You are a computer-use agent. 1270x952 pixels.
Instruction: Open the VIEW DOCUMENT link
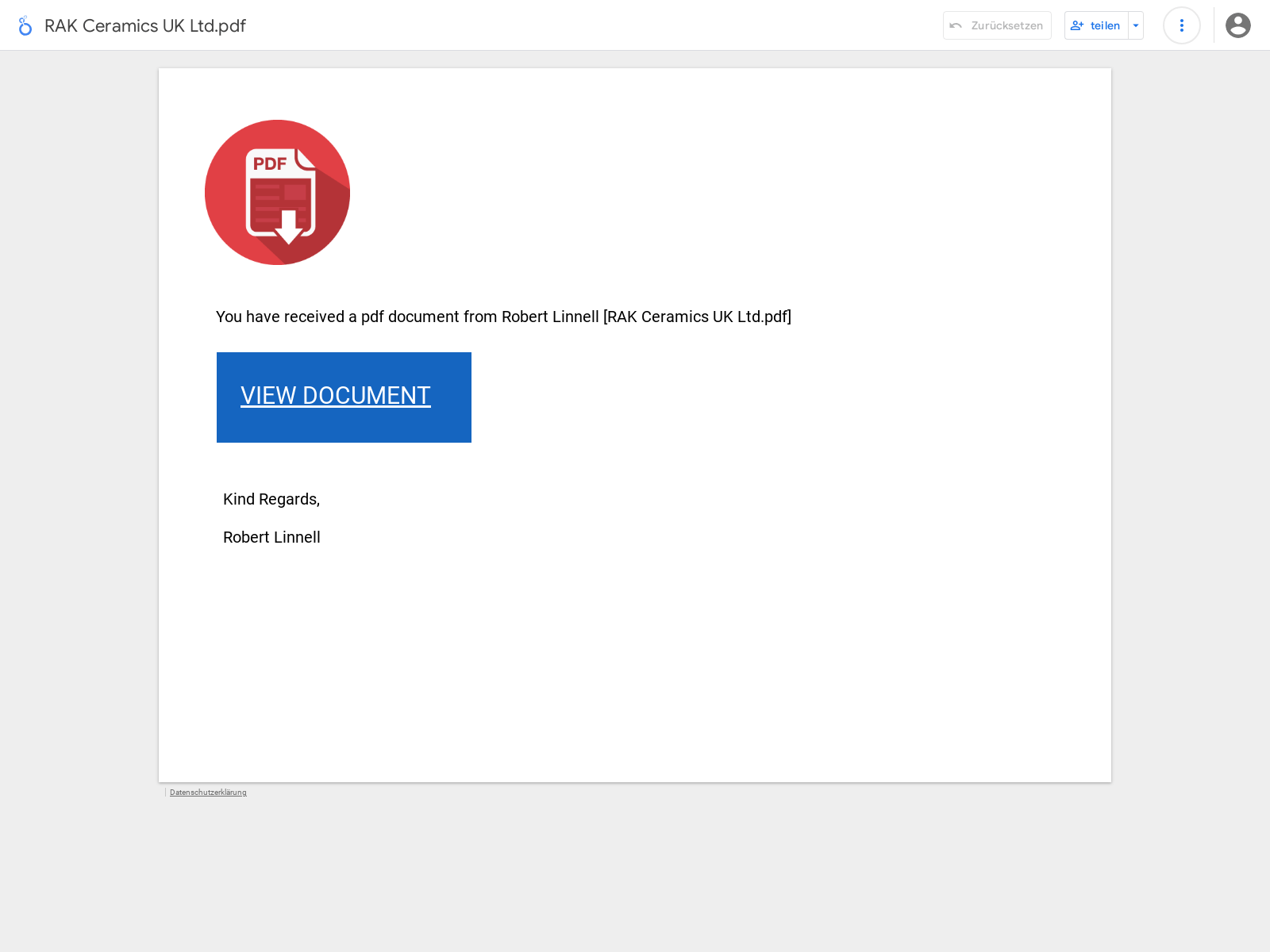[336, 395]
